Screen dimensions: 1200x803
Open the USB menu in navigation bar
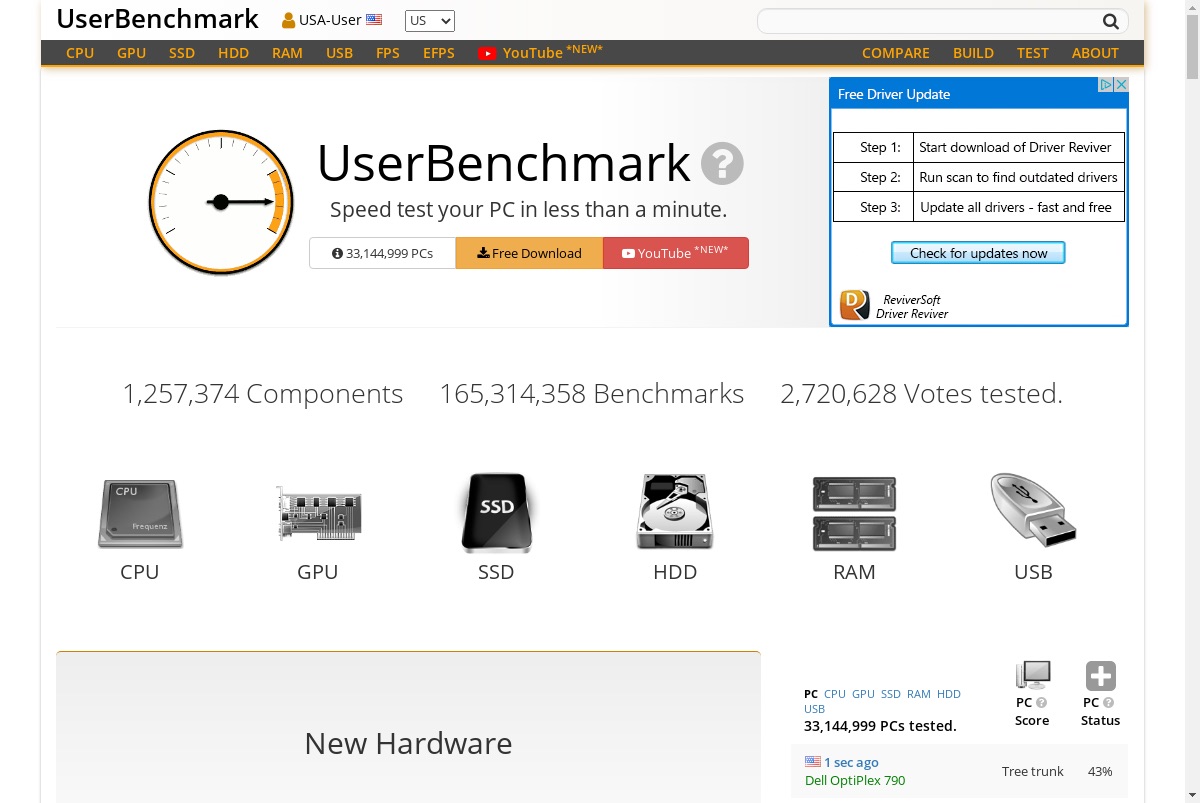point(340,53)
